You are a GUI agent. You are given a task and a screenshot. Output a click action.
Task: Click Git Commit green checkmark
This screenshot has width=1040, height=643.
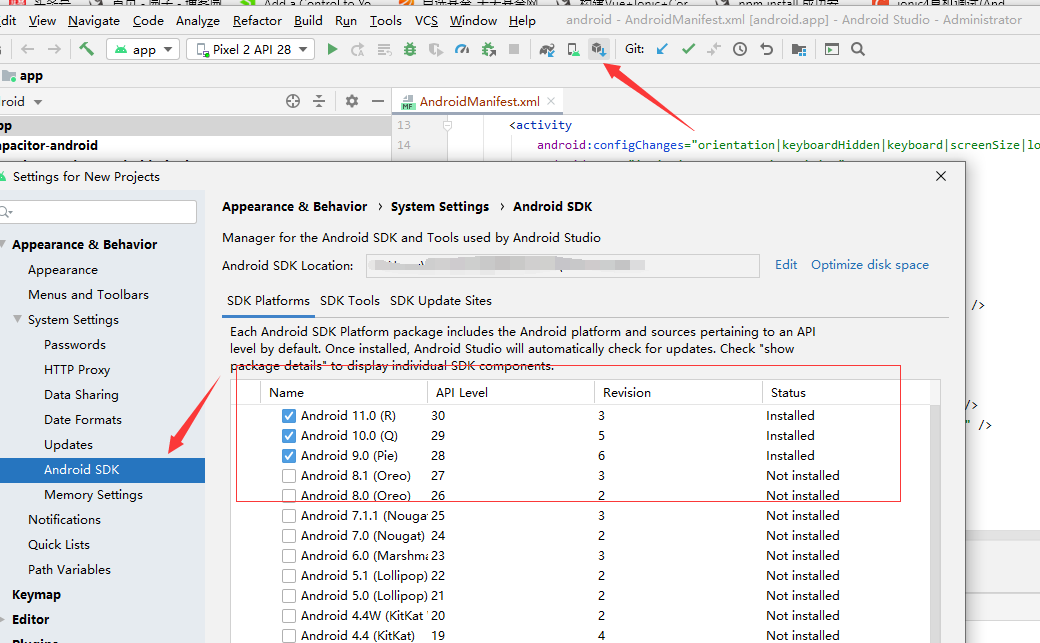688,49
